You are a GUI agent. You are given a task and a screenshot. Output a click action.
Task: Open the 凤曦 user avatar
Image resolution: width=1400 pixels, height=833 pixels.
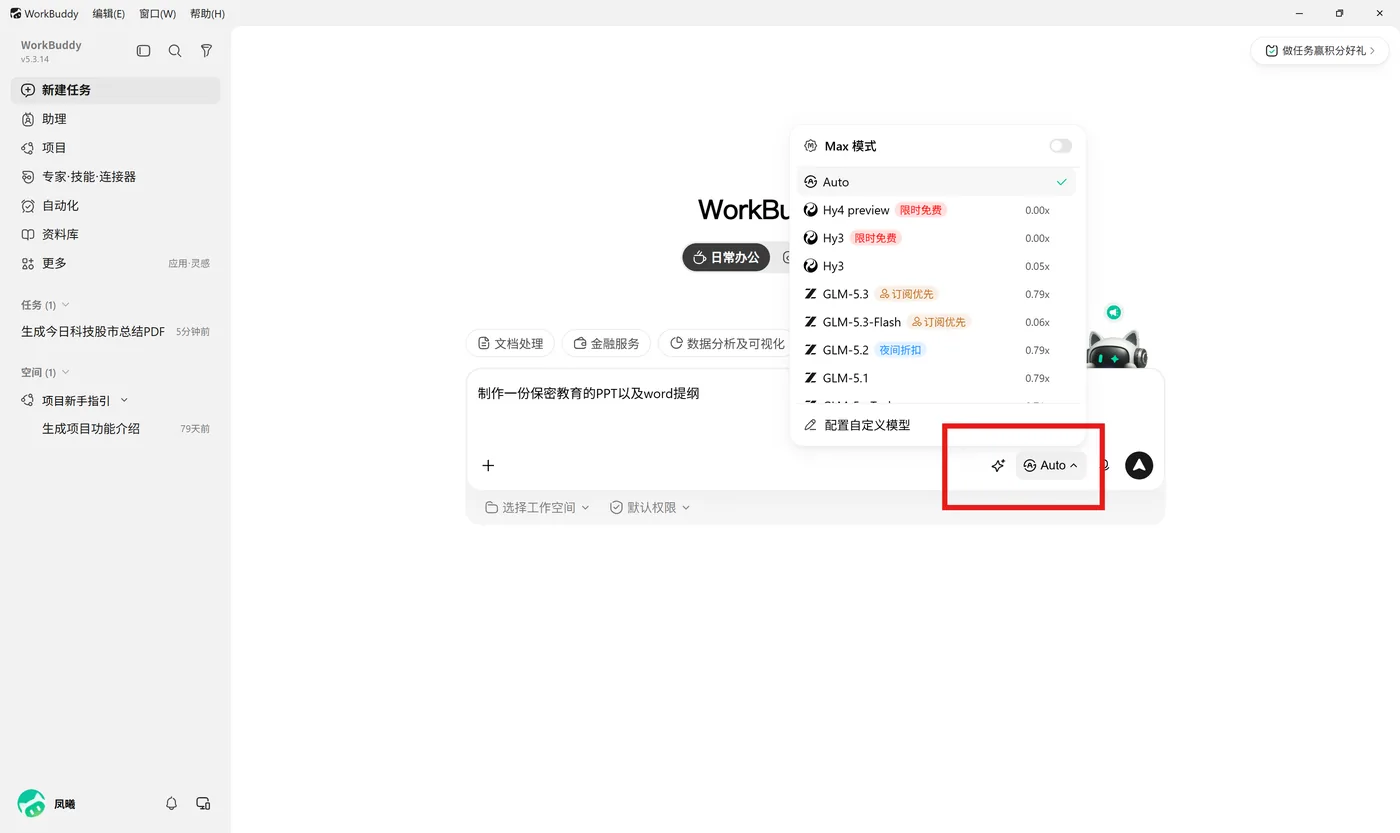pyautogui.click(x=32, y=803)
